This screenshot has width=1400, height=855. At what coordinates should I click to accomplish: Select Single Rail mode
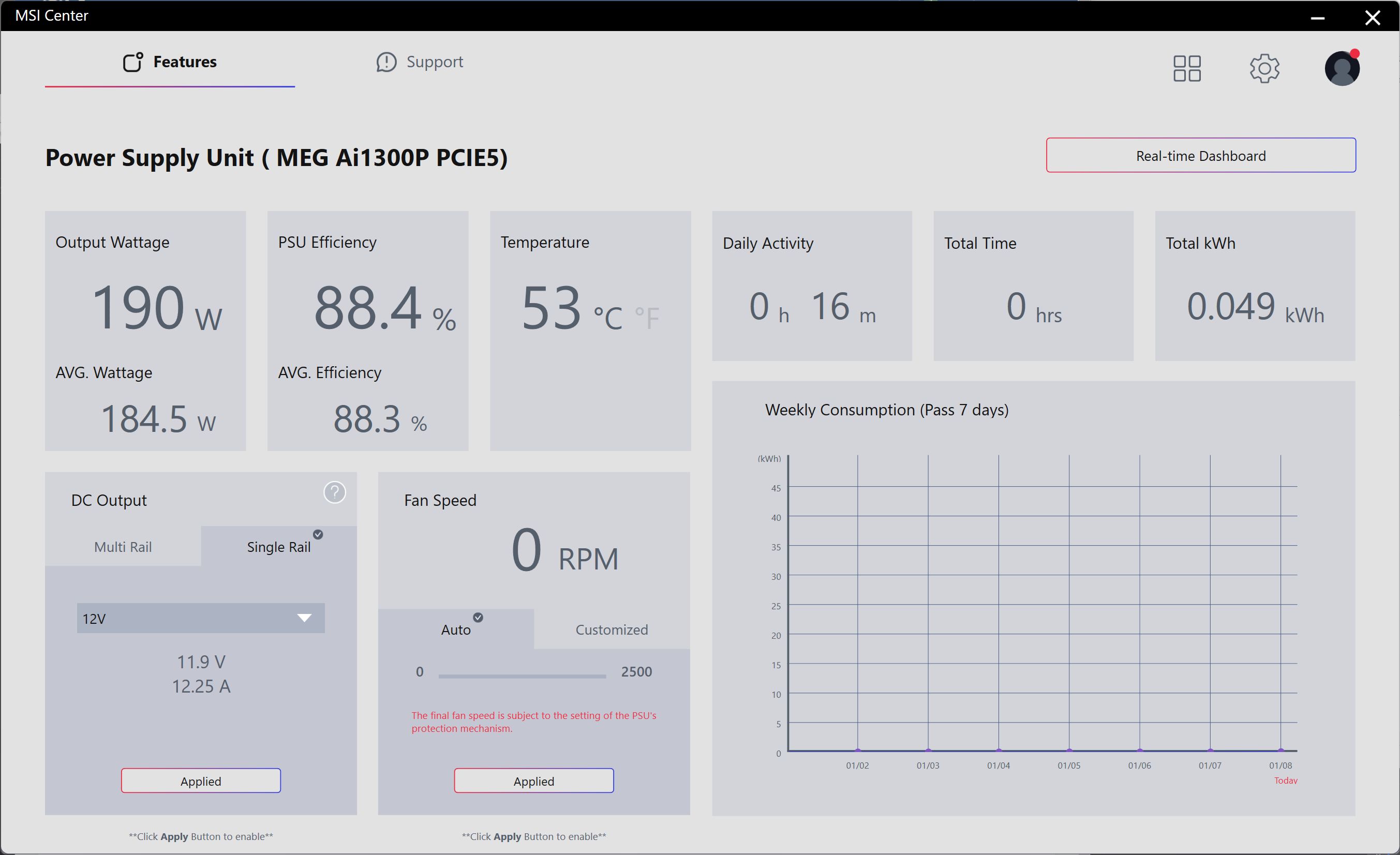coord(278,547)
